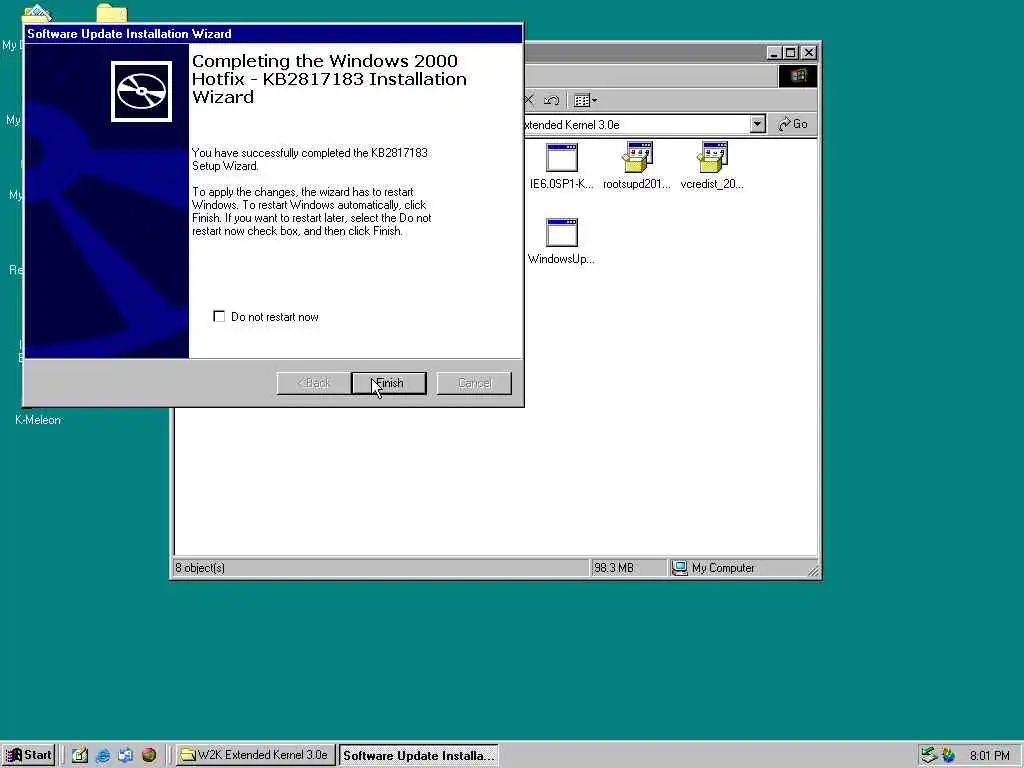Click the Software Update Installation Wizard title bar
This screenshot has width=1024, height=768.
(273, 34)
